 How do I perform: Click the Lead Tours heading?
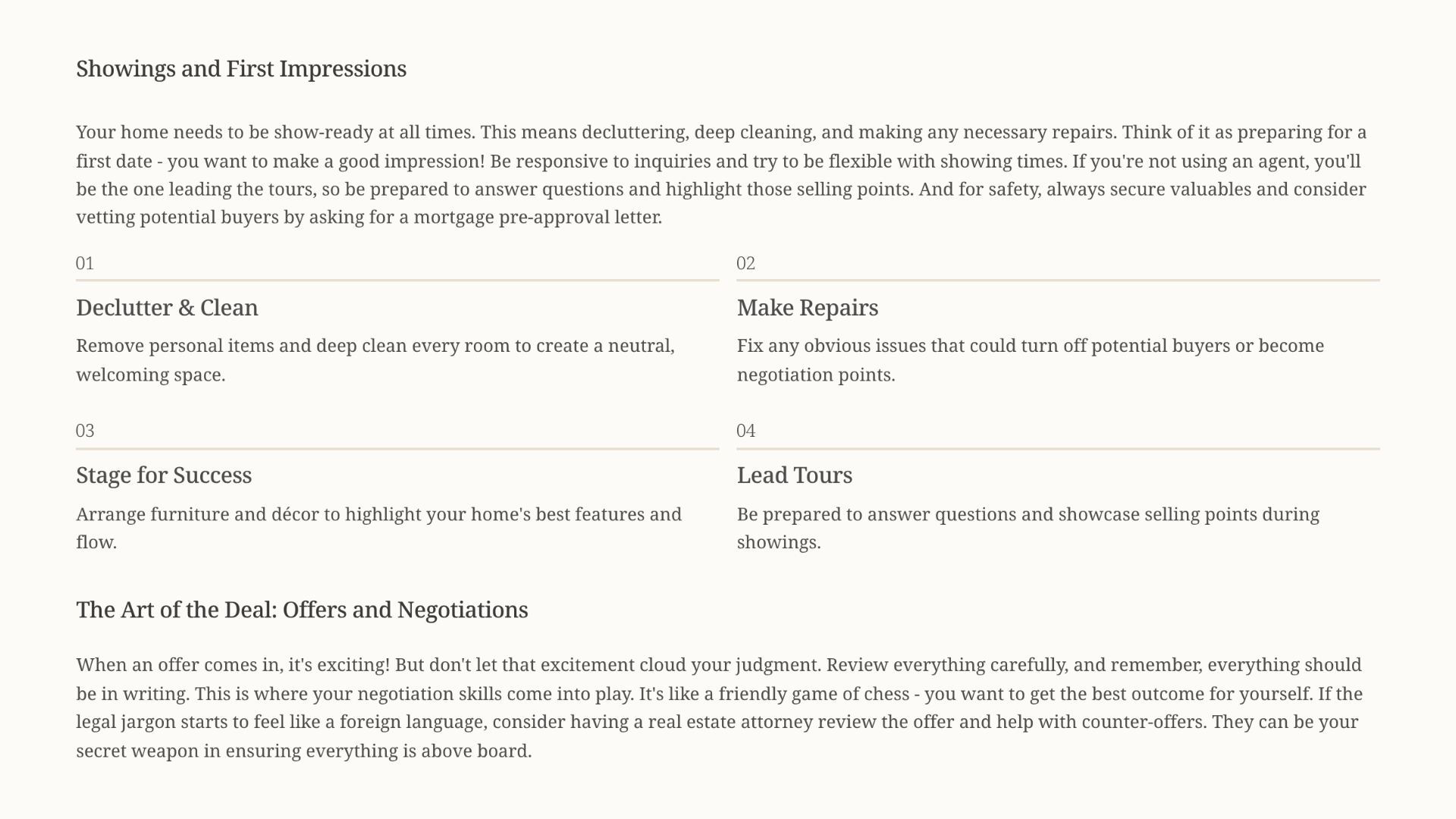pos(795,475)
